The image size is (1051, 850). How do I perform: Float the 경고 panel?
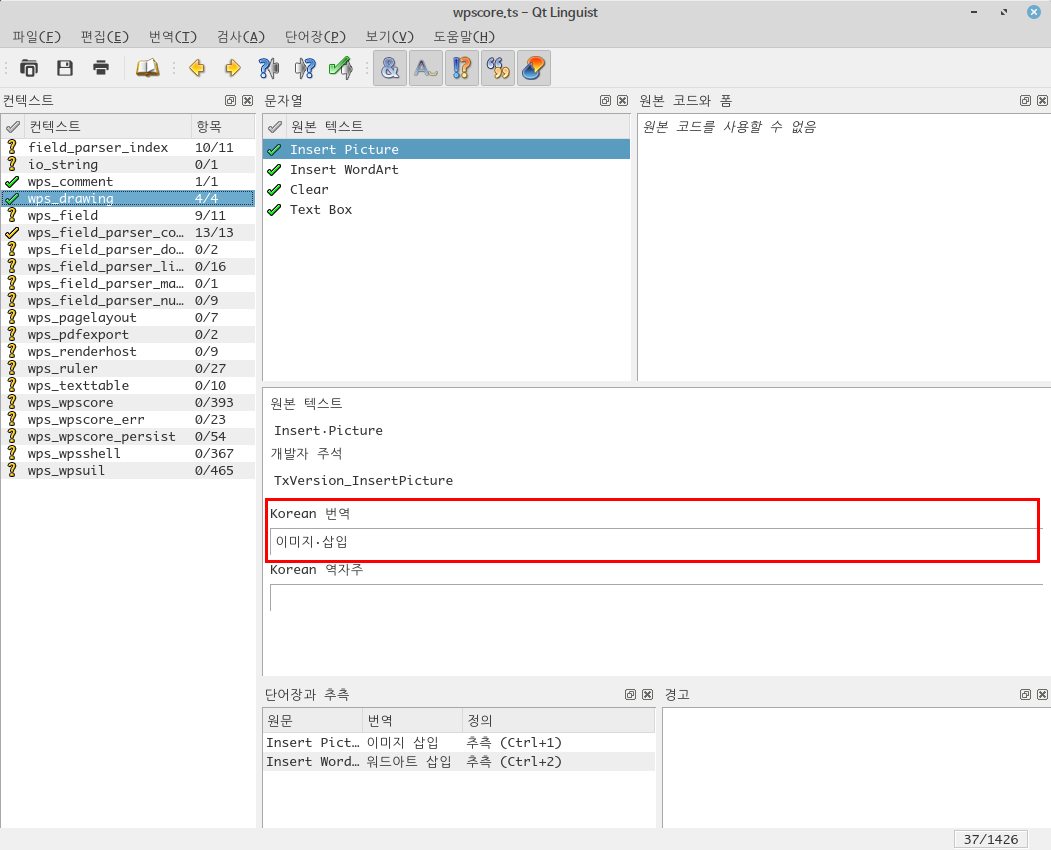pos(1026,694)
